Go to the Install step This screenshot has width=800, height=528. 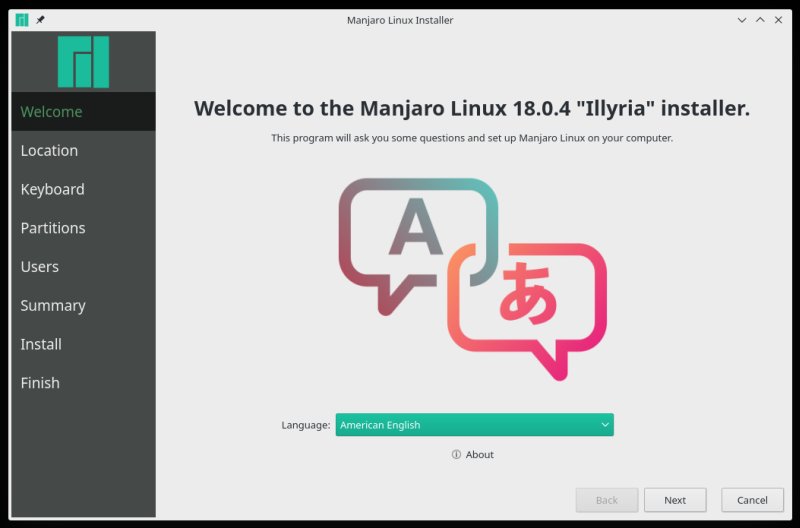coord(83,344)
